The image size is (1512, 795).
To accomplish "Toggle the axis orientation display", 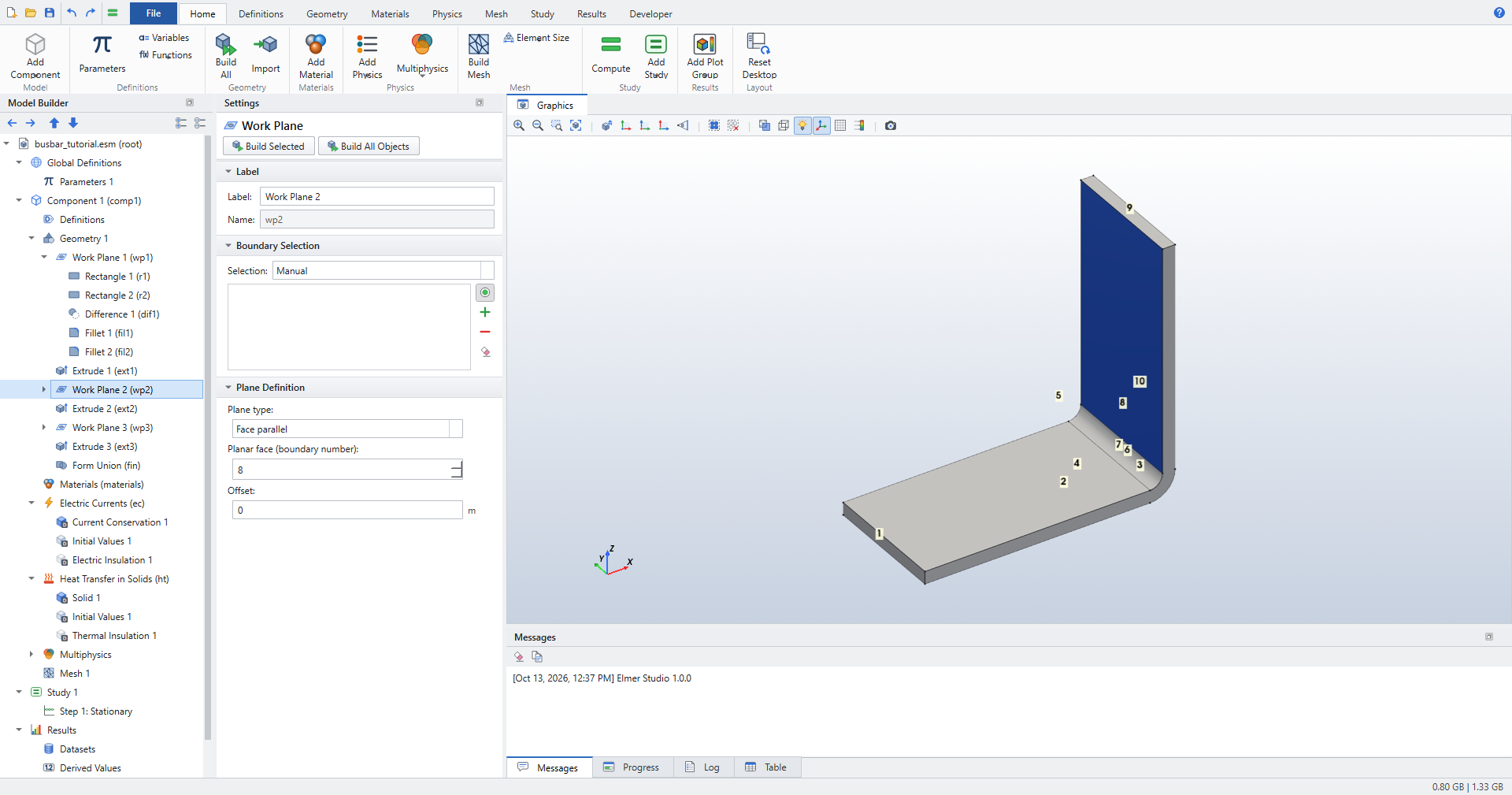I will point(821,125).
